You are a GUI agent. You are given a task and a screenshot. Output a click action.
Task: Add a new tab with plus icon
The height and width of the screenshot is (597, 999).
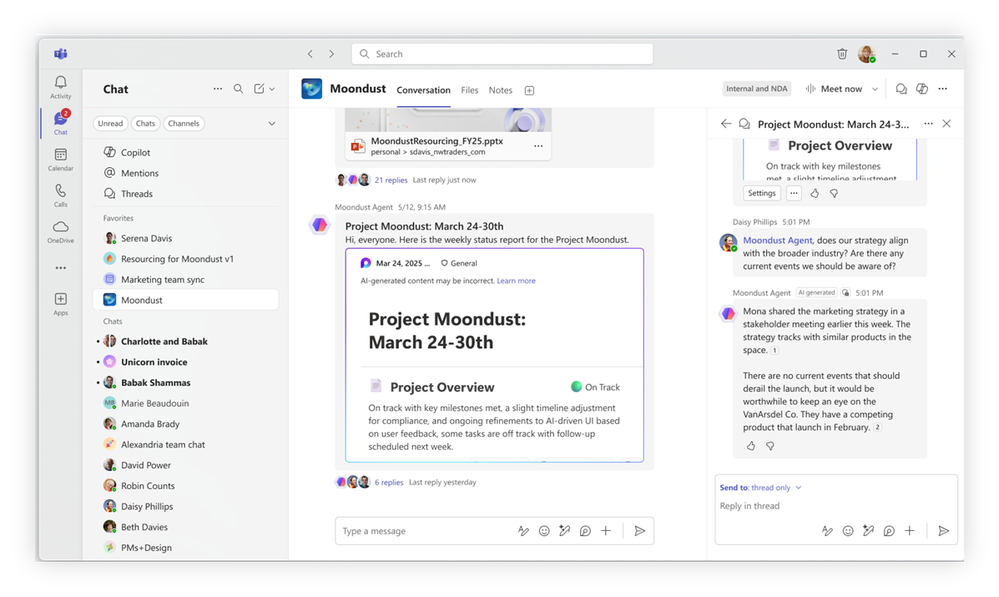[529, 90]
